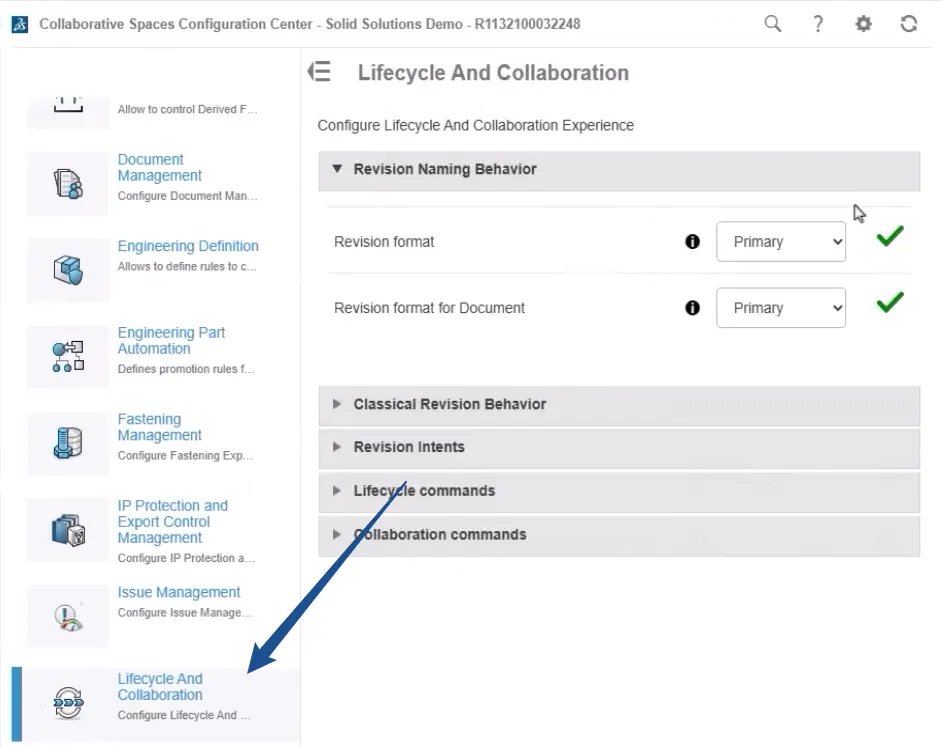Open the search magnifier icon

click(x=773, y=24)
